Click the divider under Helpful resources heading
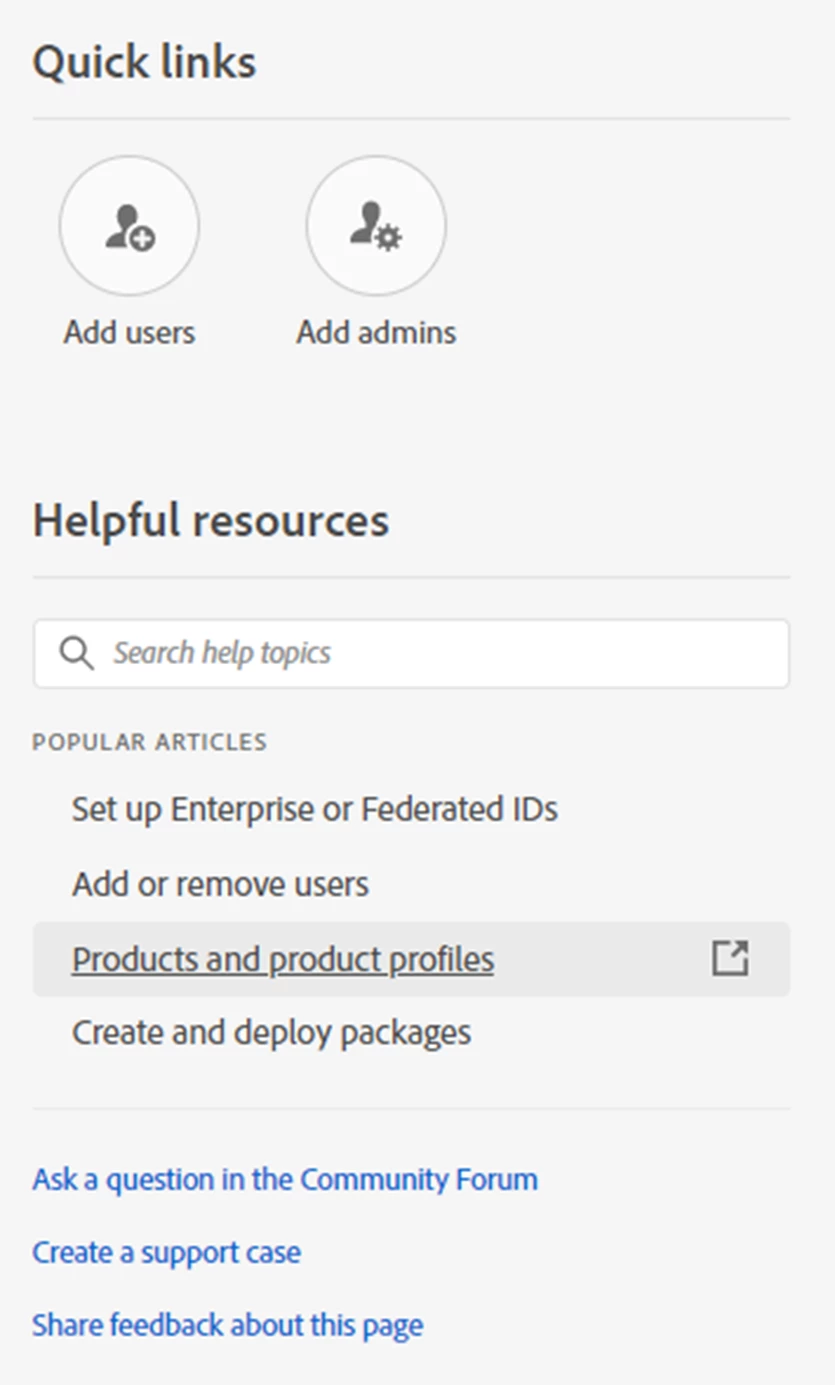This screenshot has width=835, height=1385. 411,577
